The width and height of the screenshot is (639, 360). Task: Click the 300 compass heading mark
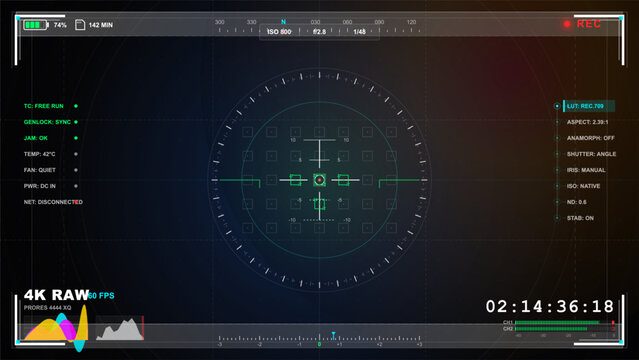219,22
